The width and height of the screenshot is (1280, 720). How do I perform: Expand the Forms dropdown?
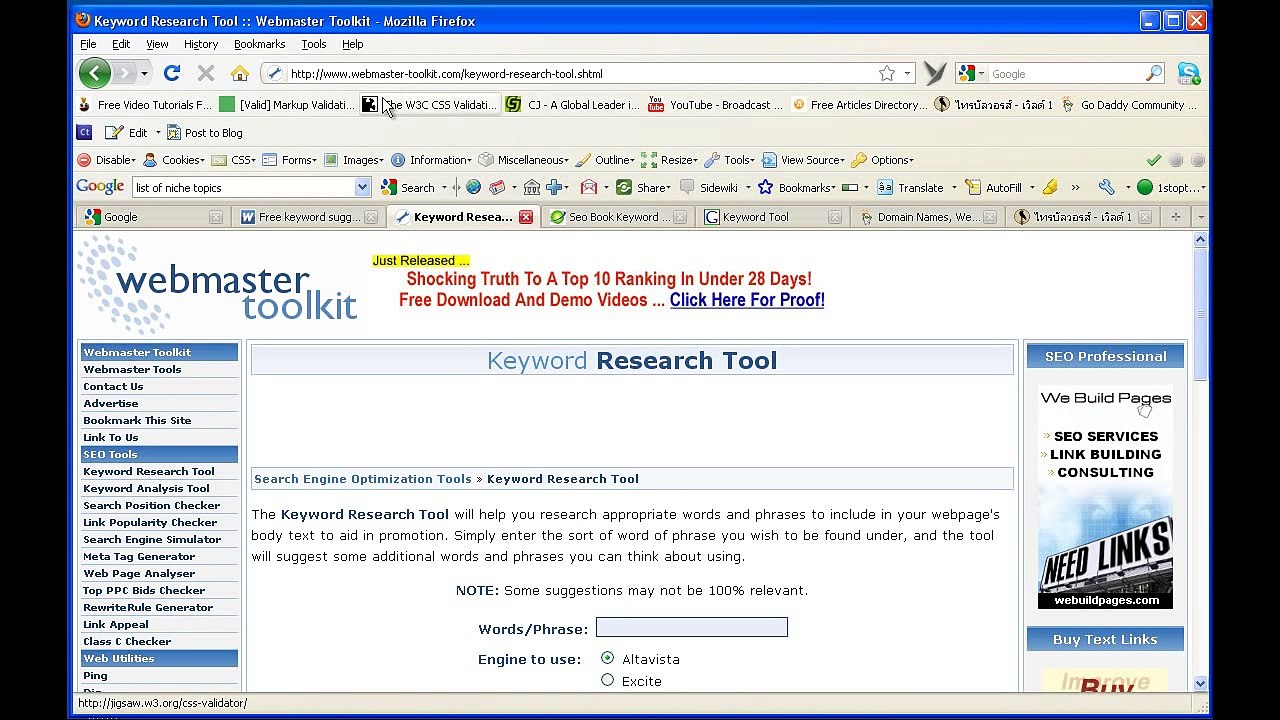290,160
